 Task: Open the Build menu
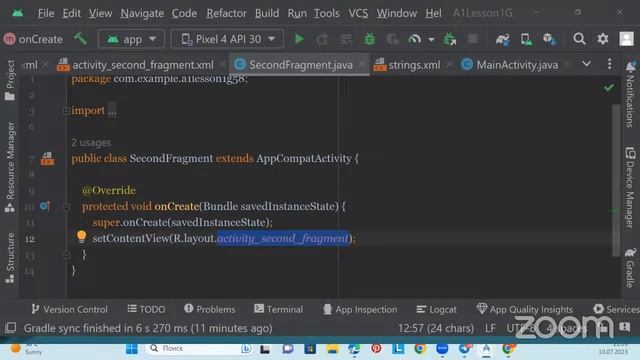click(x=267, y=13)
